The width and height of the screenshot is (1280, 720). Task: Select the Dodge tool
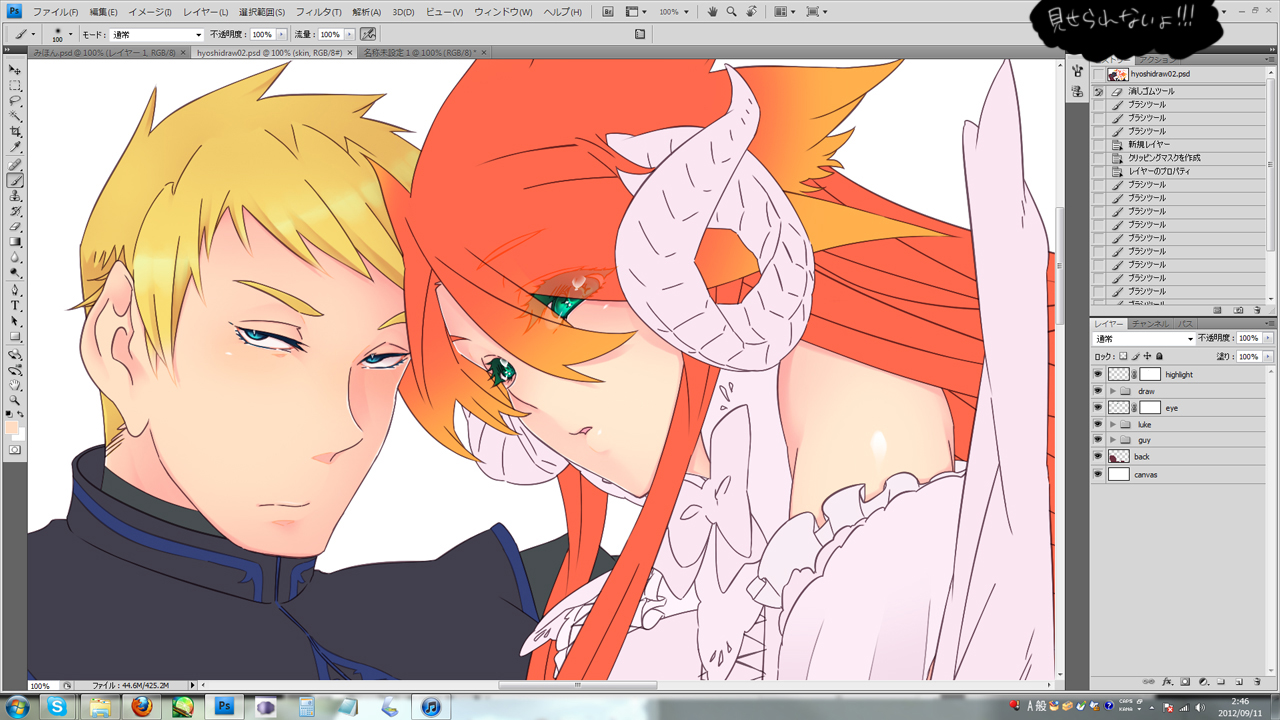coord(15,272)
